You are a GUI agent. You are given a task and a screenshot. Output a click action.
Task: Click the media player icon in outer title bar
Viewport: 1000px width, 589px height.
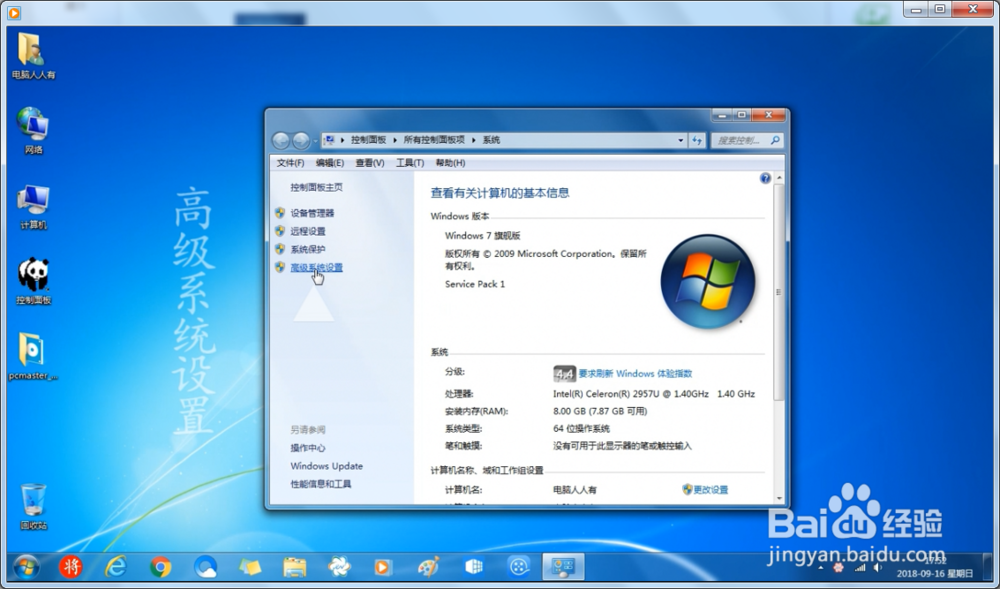tap(13, 12)
